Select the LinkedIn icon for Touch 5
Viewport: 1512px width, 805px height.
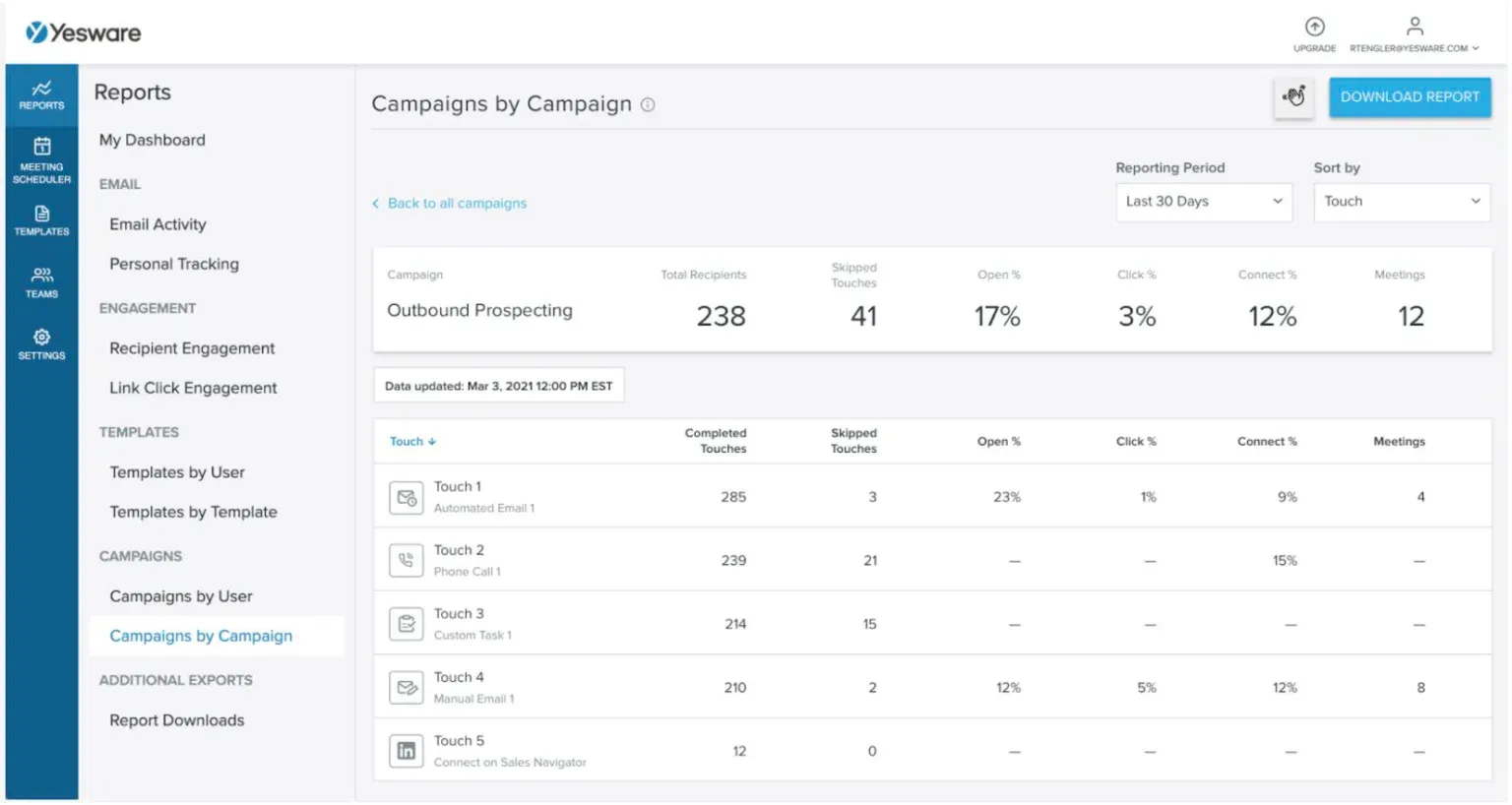point(406,750)
